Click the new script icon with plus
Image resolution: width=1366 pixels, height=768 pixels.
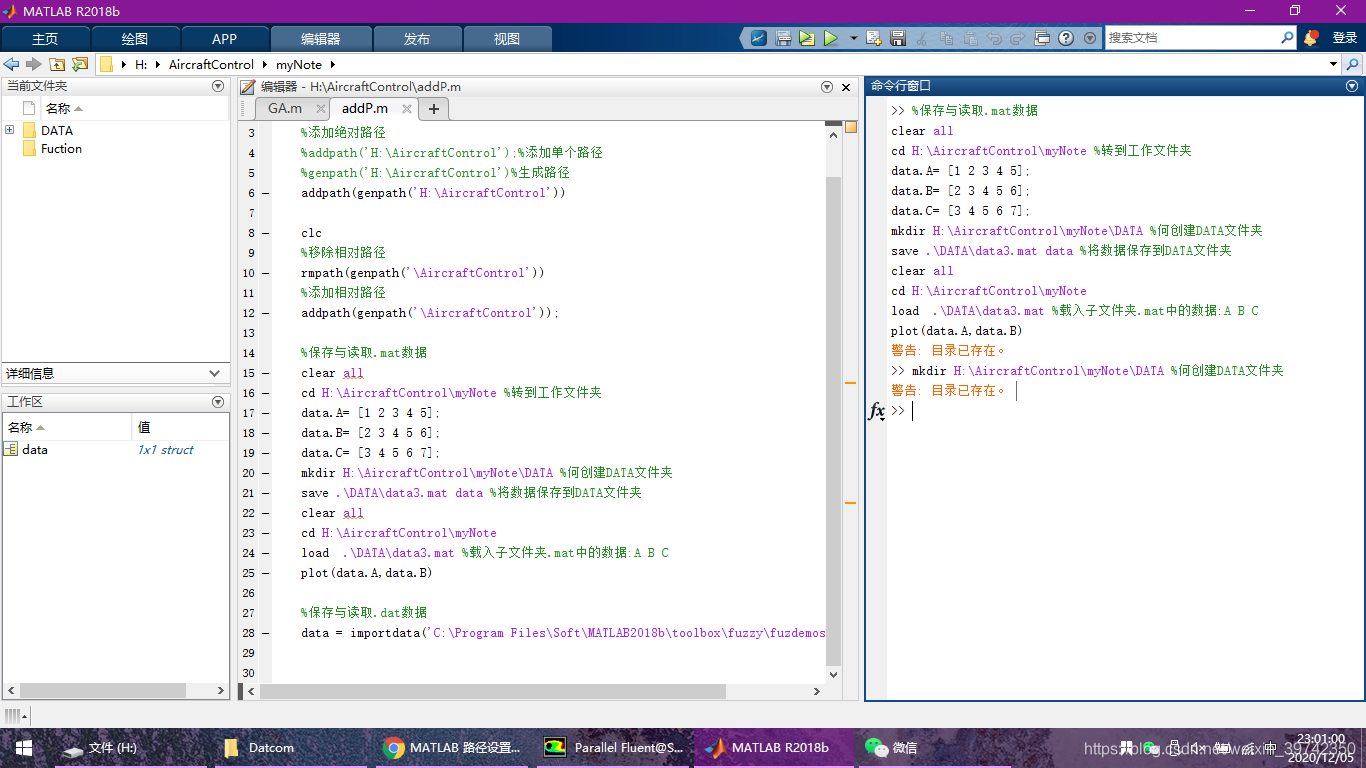(x=874, y=38)
